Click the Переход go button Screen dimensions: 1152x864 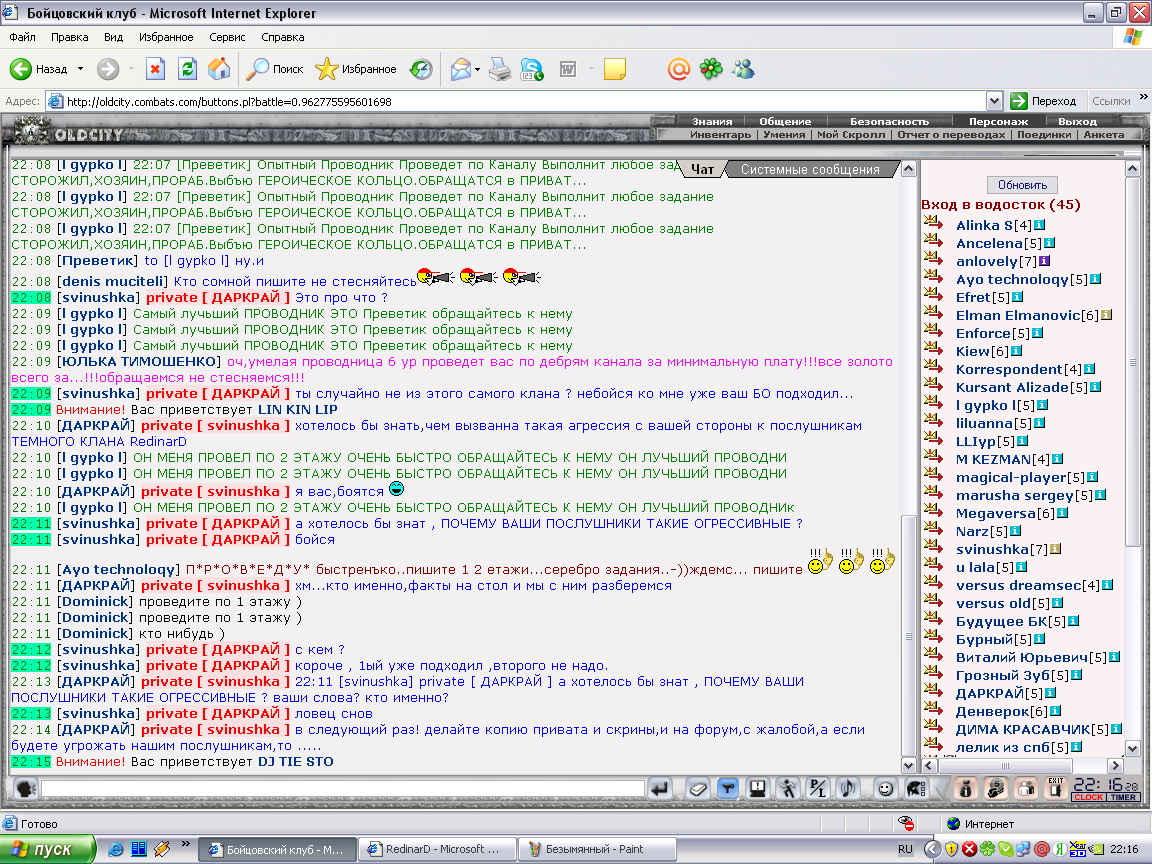(1043, 101)
